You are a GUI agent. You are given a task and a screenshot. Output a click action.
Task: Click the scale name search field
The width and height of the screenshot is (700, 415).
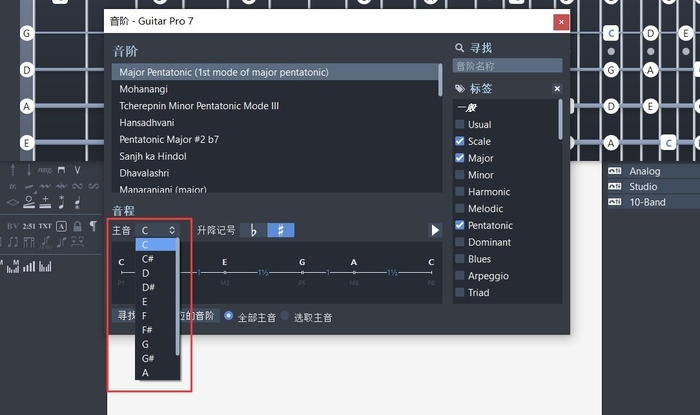tap(507, 66)
